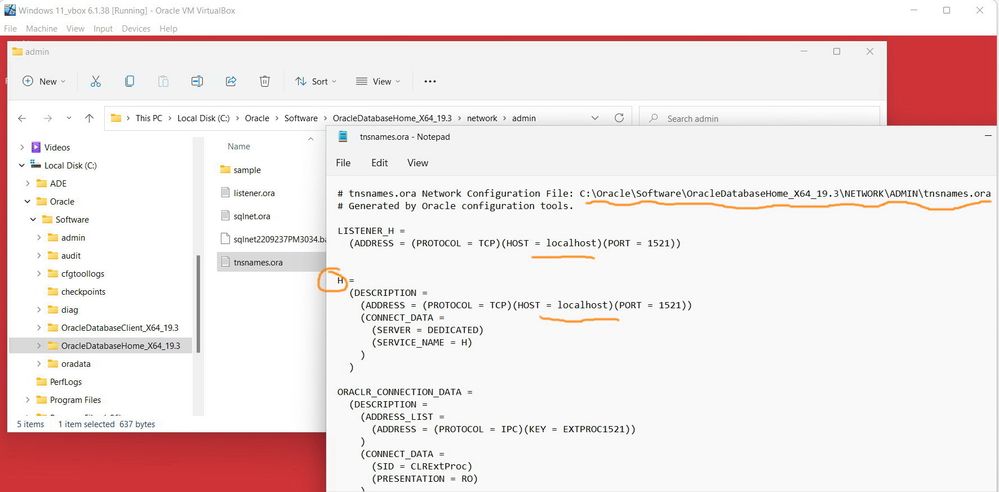
Task: Go back with the Explorer back arrow
Action: tap(22, 118)
